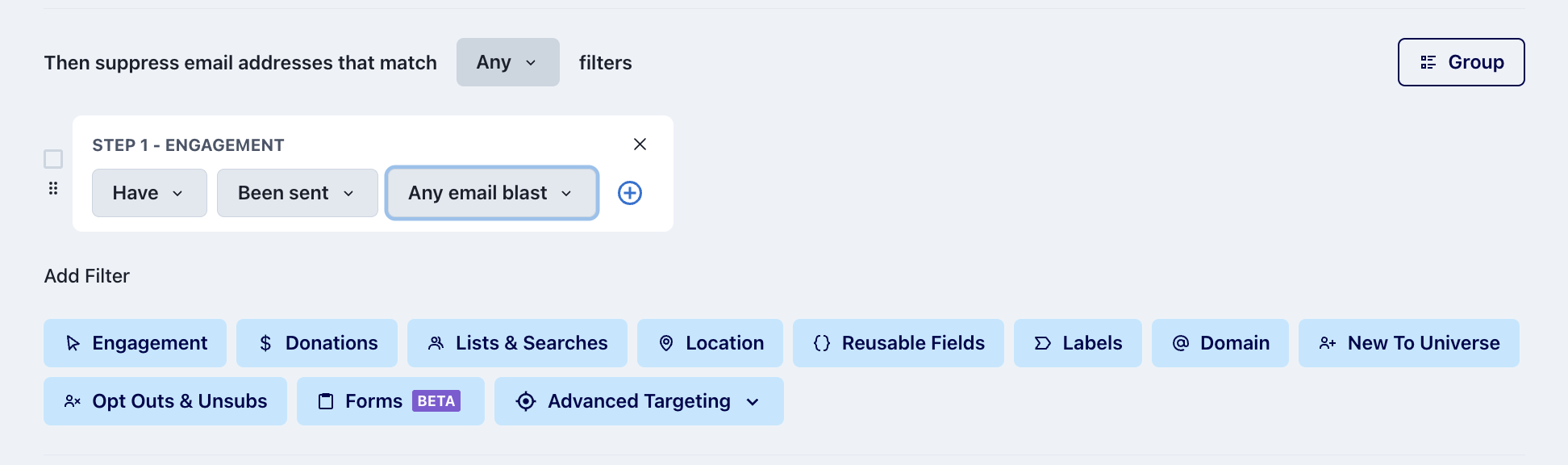The width and height of the screenshot is (1568, 465).
Task: Add a Domain filter
Action: 1220,343
